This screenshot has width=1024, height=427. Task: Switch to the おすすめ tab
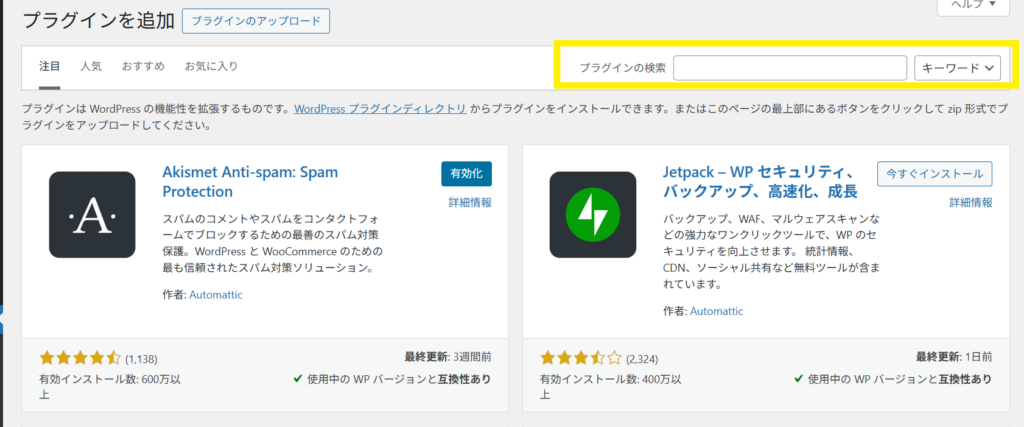click(x=143, y=66)
